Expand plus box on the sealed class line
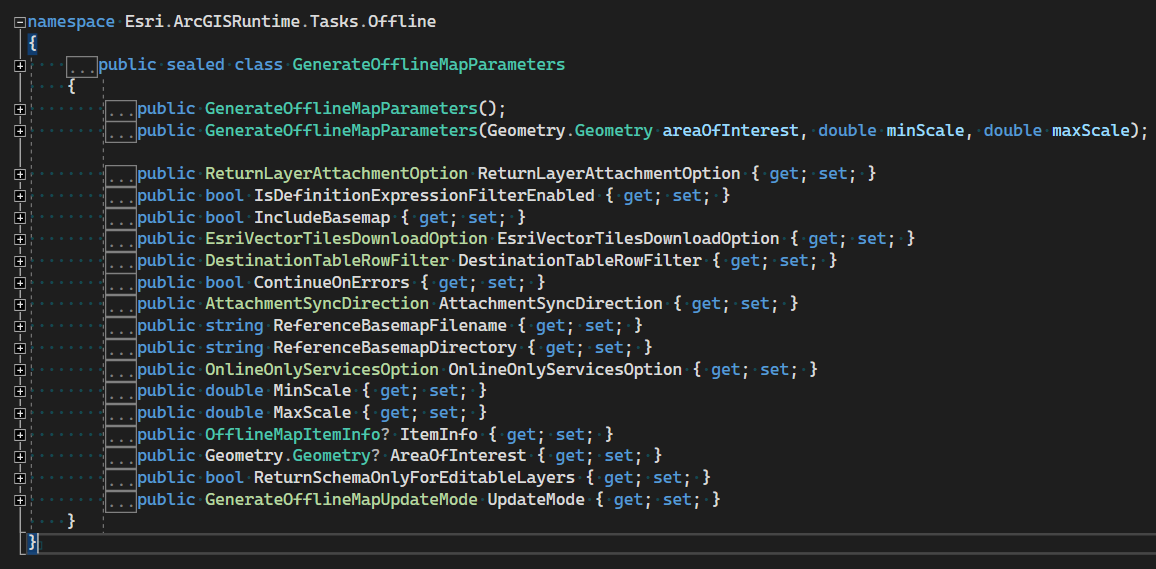The width and height of the screenshot is (1156, 569). tap(20, 66)
